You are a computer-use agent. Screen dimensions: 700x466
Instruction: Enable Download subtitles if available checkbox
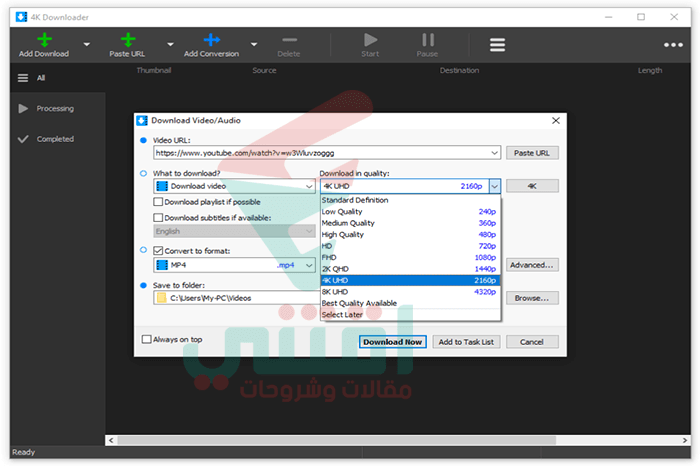pyautogui.click(x=158, y=217)
